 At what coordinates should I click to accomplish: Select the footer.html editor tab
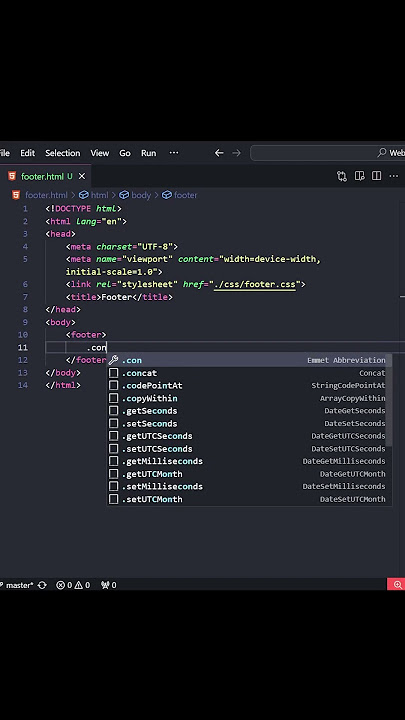pyautogui.click(x=45, y=176)
